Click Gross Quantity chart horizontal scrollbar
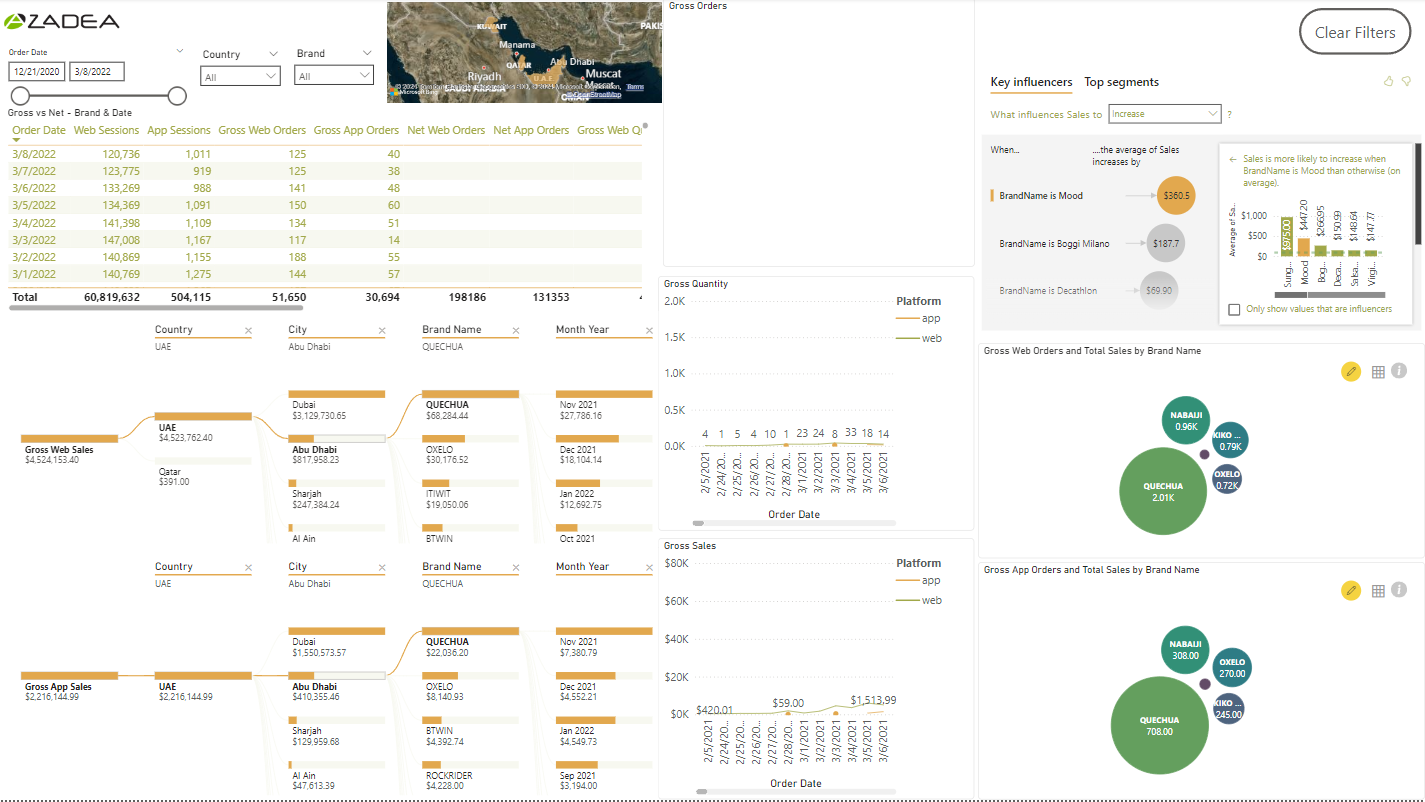1425x802 pixels. [x=698, y=523]
